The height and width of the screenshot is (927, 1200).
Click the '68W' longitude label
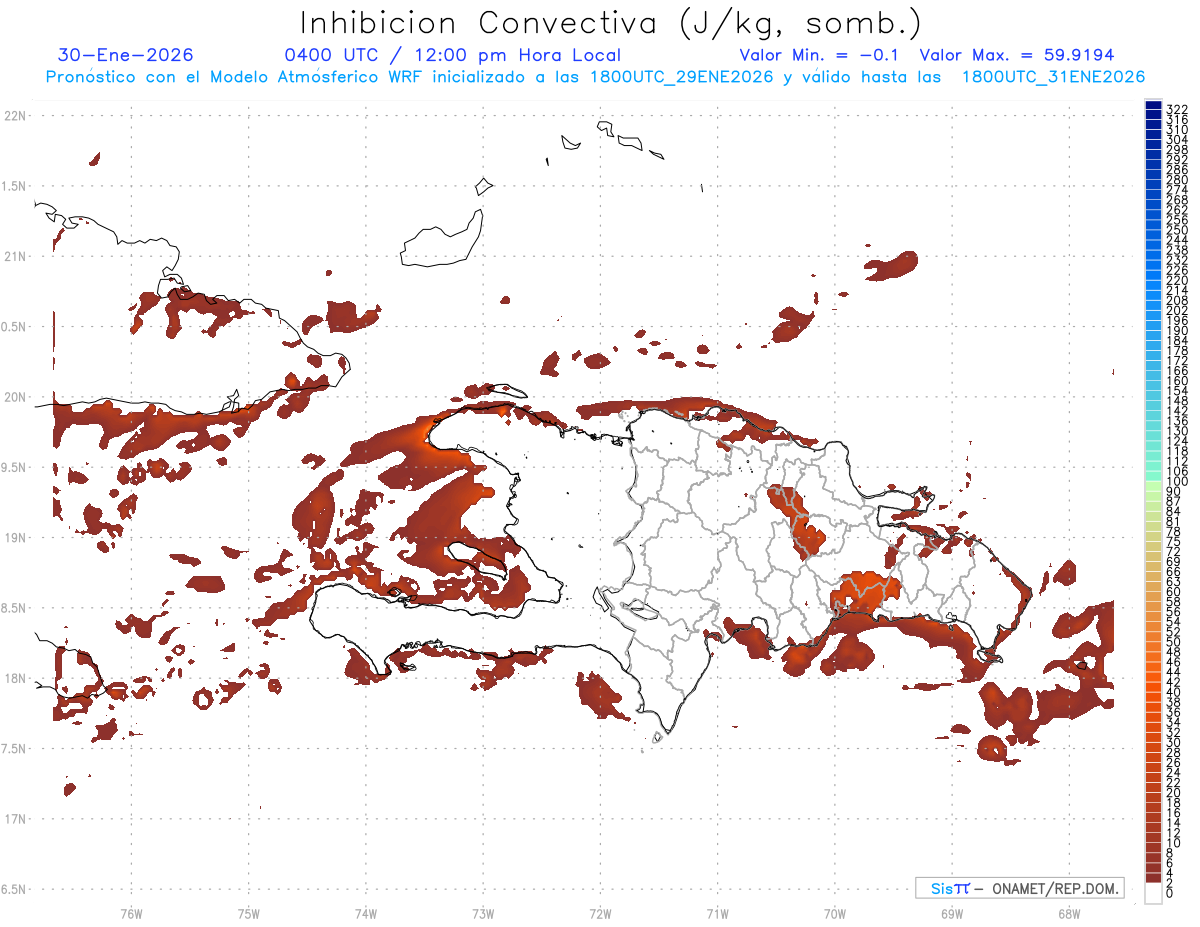coord(1069,913)
